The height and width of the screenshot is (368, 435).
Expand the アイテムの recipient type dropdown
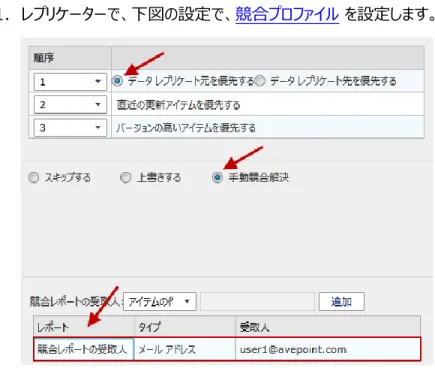[160, 302]
